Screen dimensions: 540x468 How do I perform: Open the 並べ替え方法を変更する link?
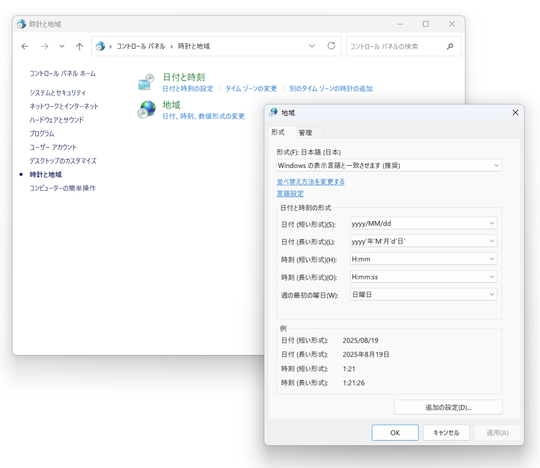coord(310,182)
